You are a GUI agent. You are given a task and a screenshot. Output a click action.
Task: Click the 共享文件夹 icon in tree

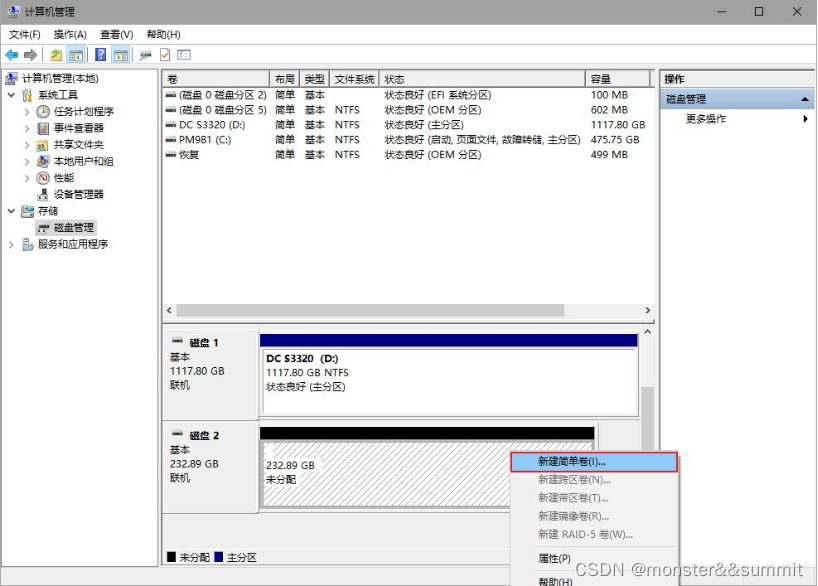(42, 145)
